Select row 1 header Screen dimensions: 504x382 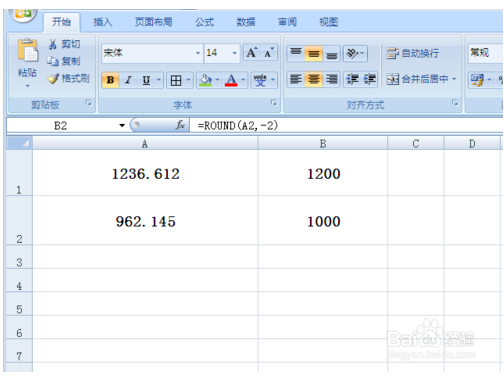(x=19, y=173)
